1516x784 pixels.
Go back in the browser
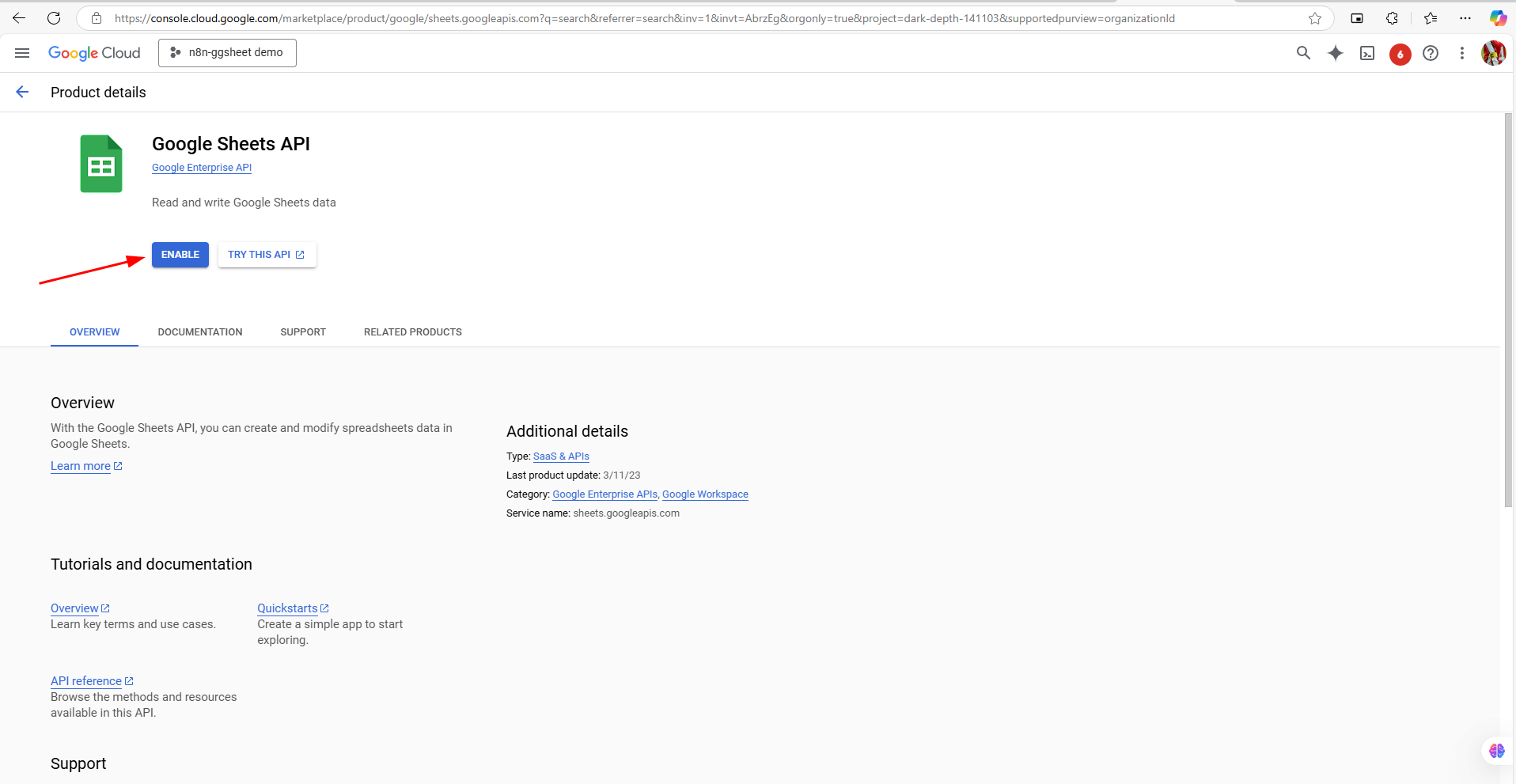pos(19,18)
